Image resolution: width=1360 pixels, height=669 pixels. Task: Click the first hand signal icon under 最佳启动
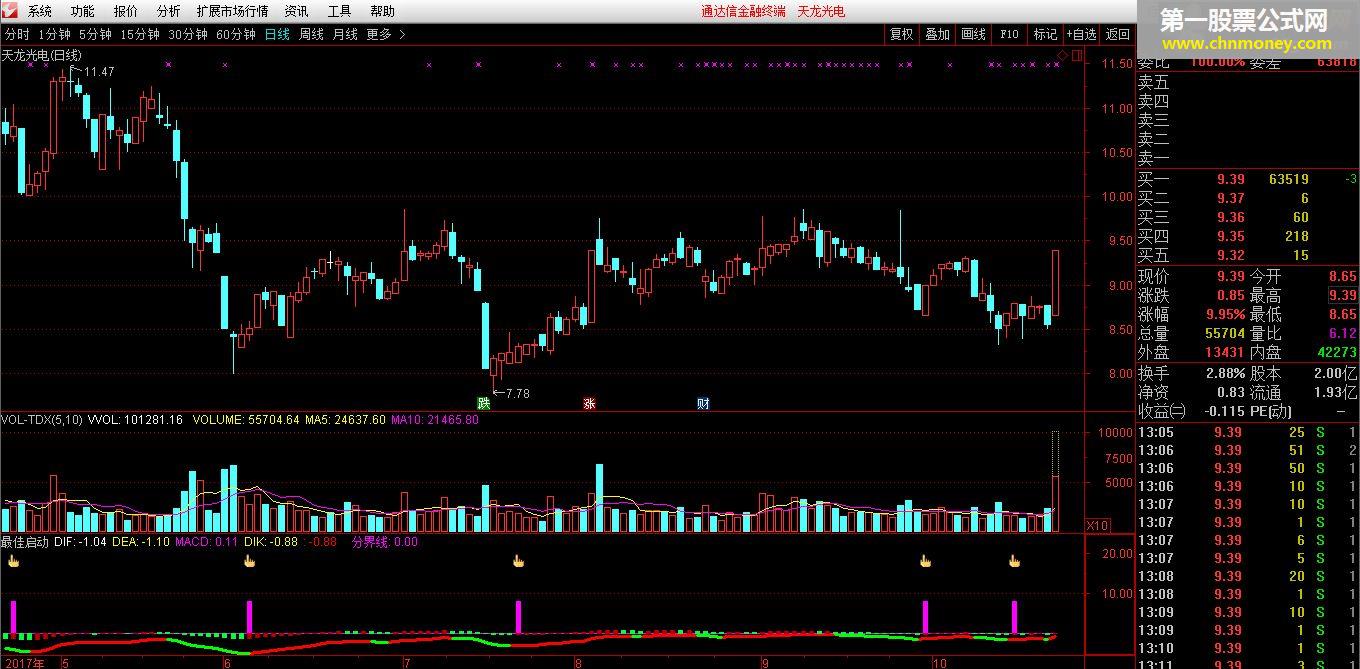14,561
